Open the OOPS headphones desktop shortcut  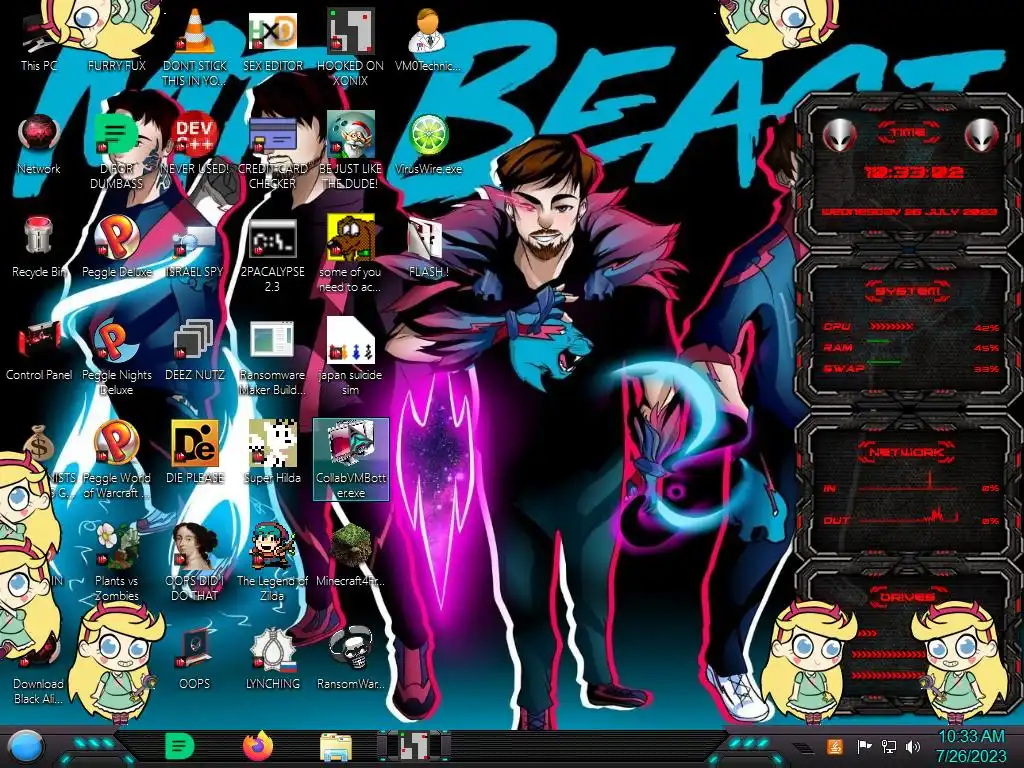(x=195, y=660)
